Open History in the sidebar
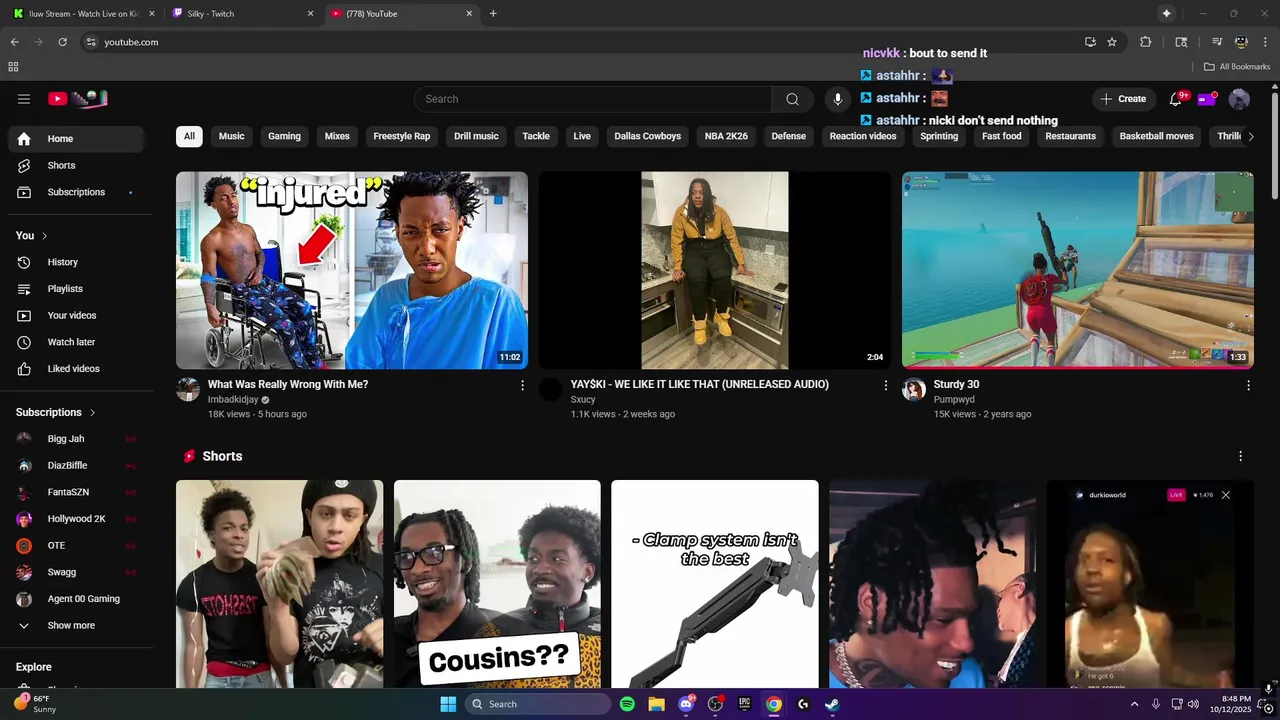Screen dimensions: 1280x720 [x=76, y=262]
